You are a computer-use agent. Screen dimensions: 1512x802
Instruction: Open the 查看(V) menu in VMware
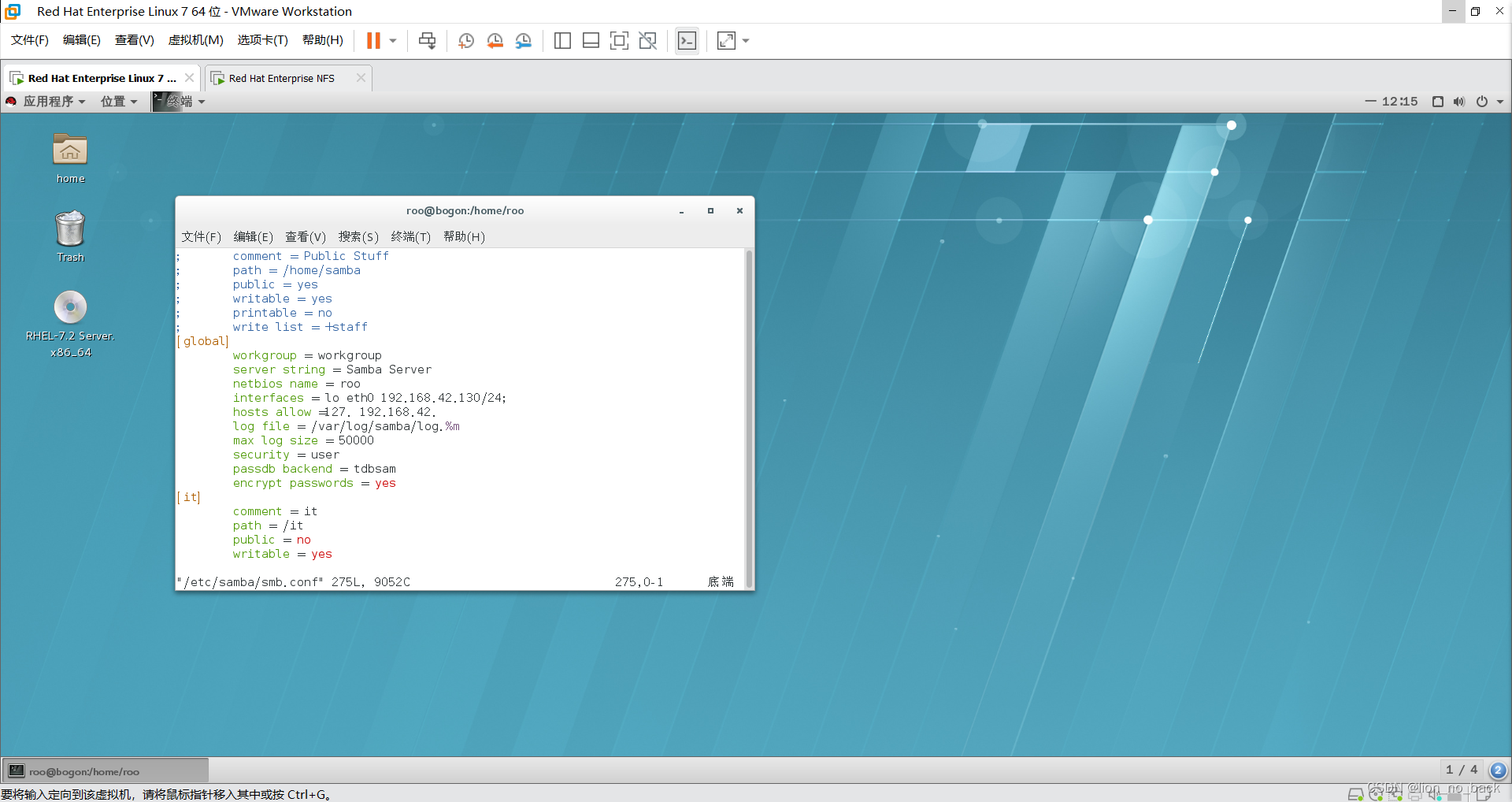135,40
